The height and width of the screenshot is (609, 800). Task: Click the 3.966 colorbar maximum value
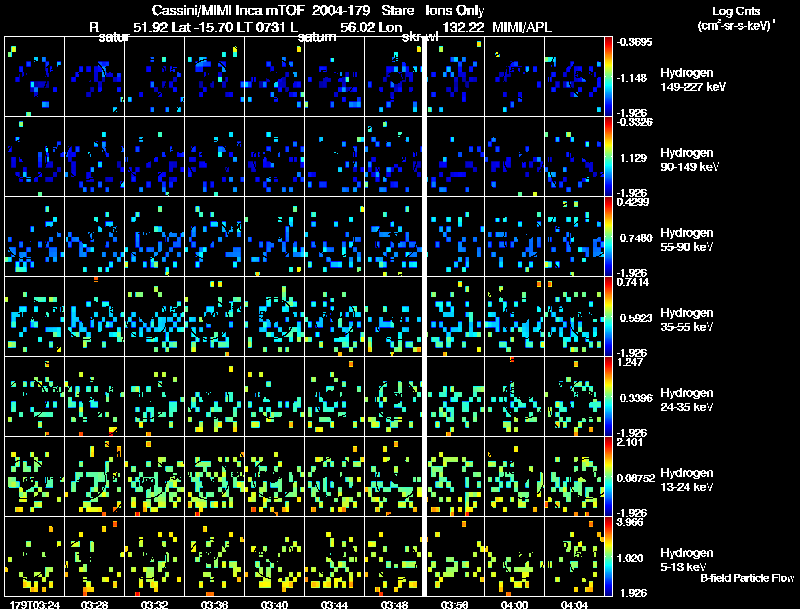tap(630, 522)
